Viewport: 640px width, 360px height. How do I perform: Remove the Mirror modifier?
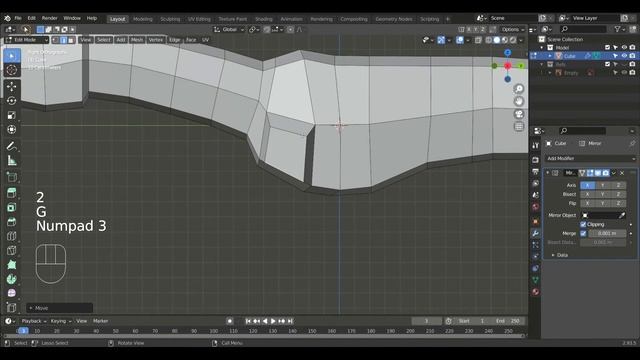click(622, 173)
